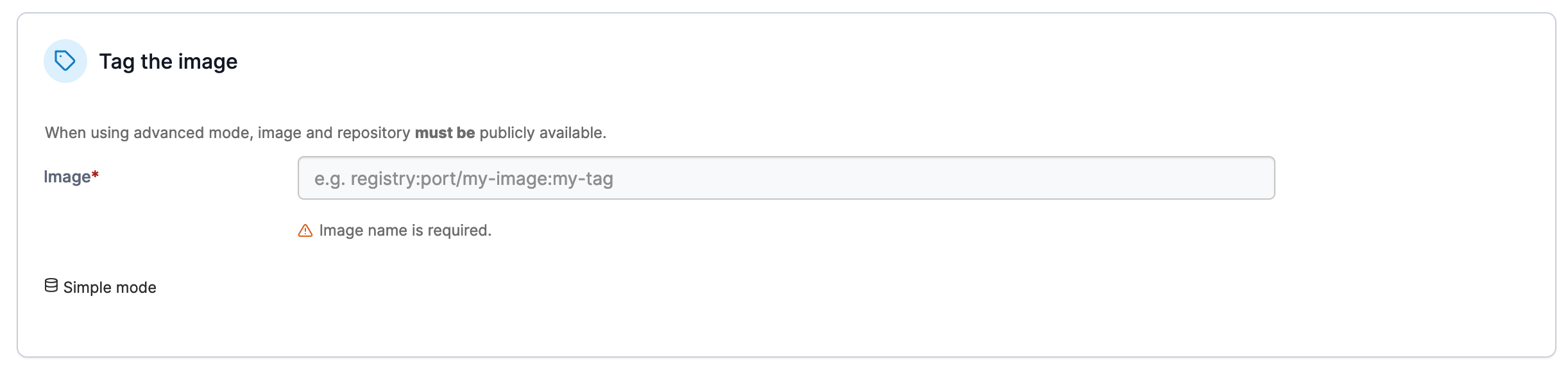
Task: Click the orange warning triangle icon
Action: coord(305,231)
